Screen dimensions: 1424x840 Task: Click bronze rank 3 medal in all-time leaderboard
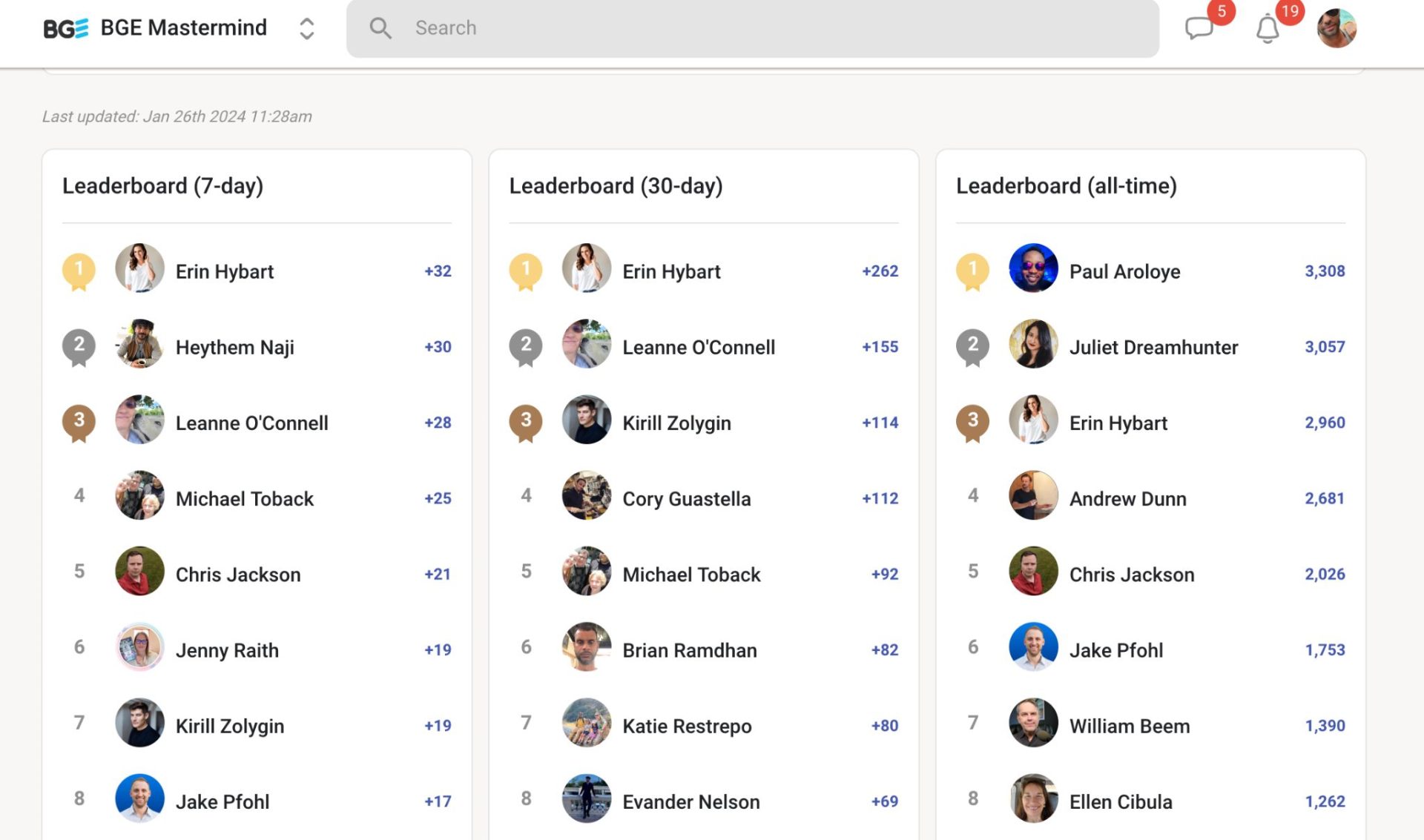pyautogui.click(x=973, y=423)
